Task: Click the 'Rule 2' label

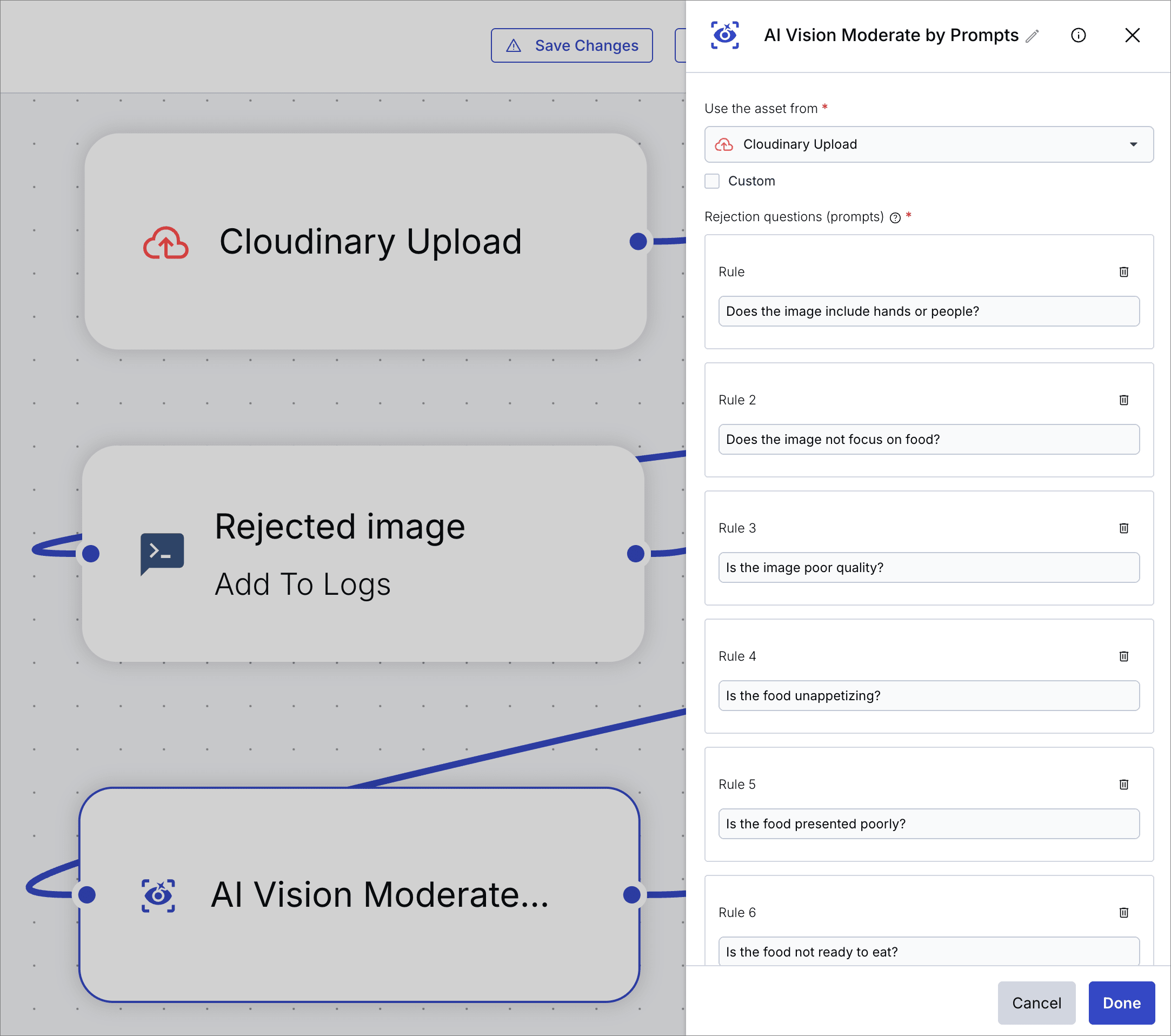Action: click(x=737, y=400)
